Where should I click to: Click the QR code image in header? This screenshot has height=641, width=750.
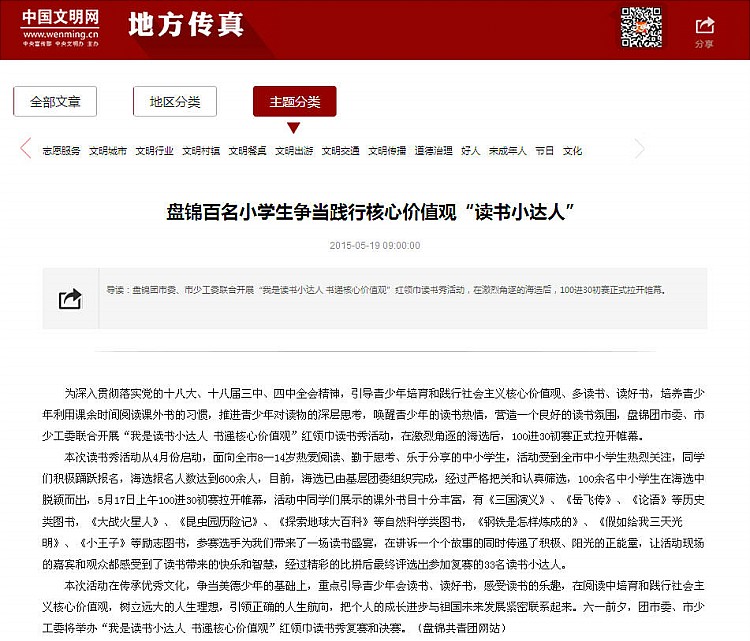click(x=641, y=27)
